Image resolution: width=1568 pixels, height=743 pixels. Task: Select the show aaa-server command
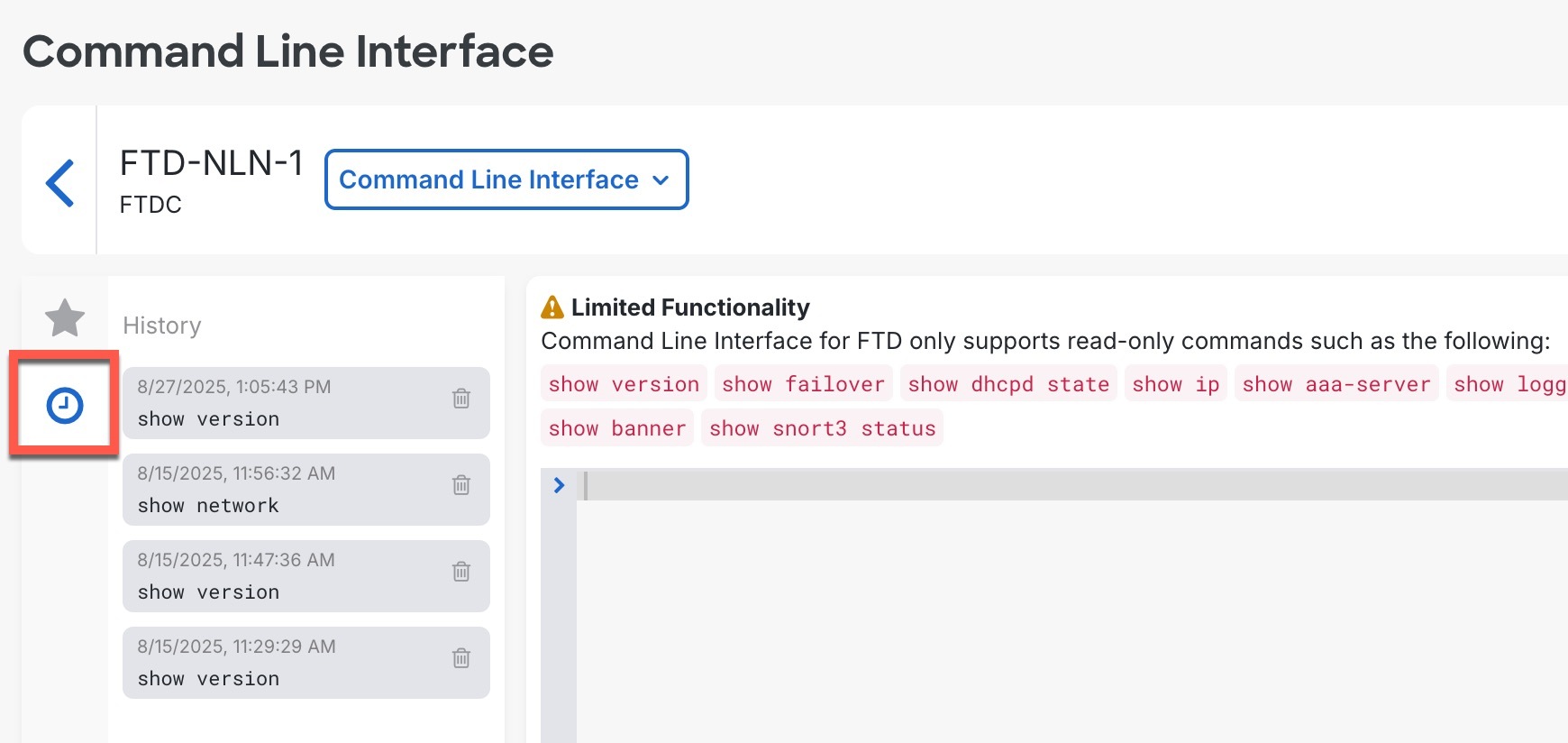1336,384
